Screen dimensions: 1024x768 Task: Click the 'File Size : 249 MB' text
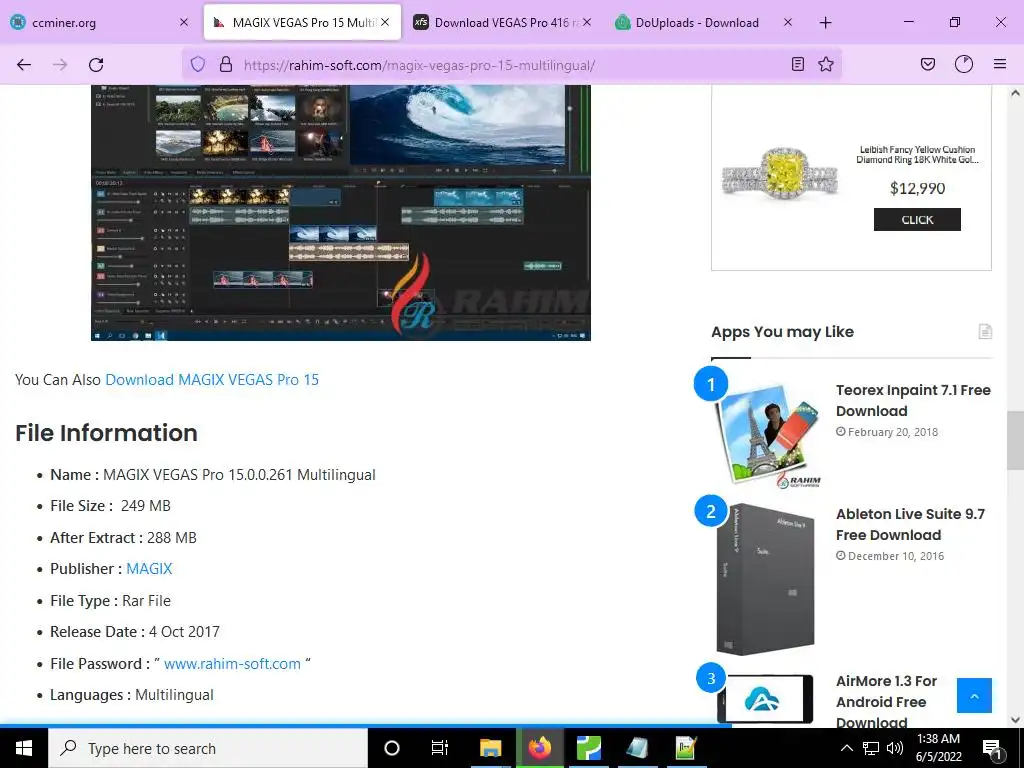(x=110, y=506)
